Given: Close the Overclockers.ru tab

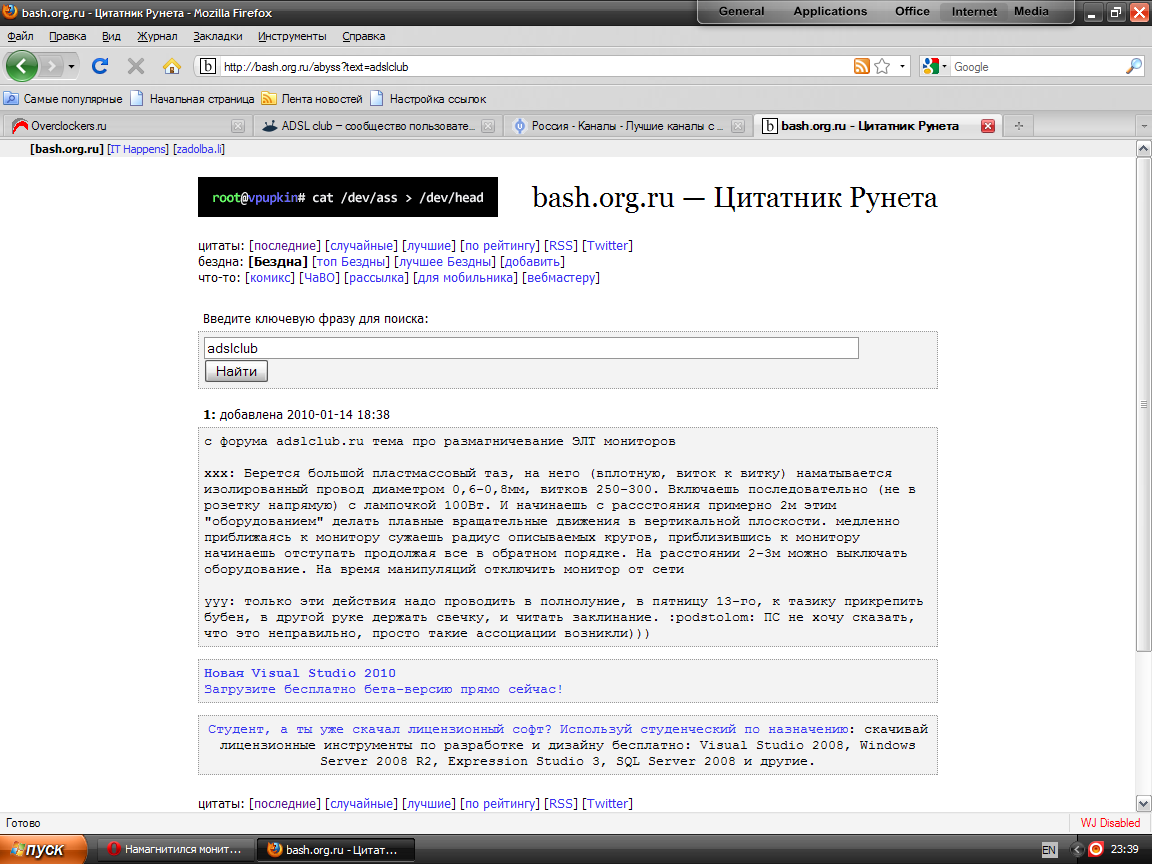Looking at the screenshot, I should click(238, 126).
